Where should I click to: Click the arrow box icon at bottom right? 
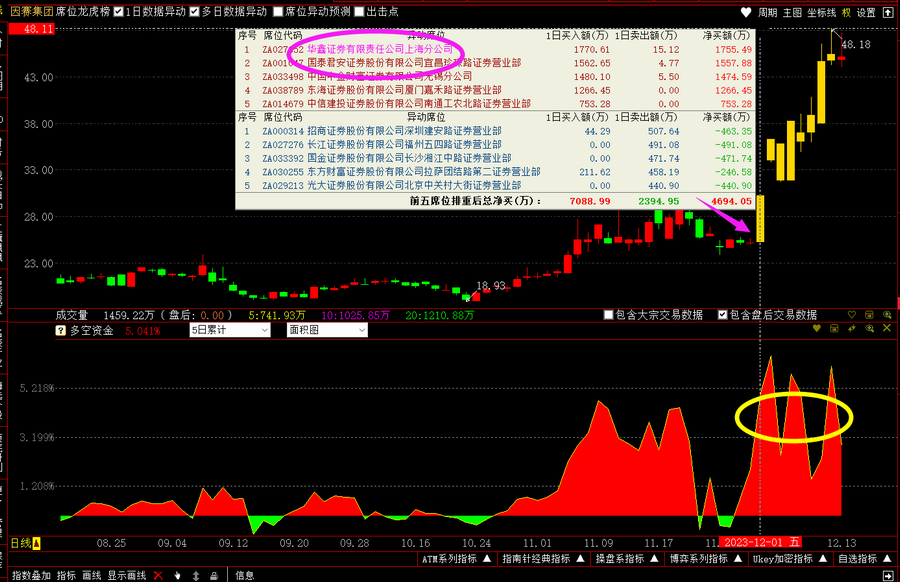pyautogui.click(x=887, y=575)
